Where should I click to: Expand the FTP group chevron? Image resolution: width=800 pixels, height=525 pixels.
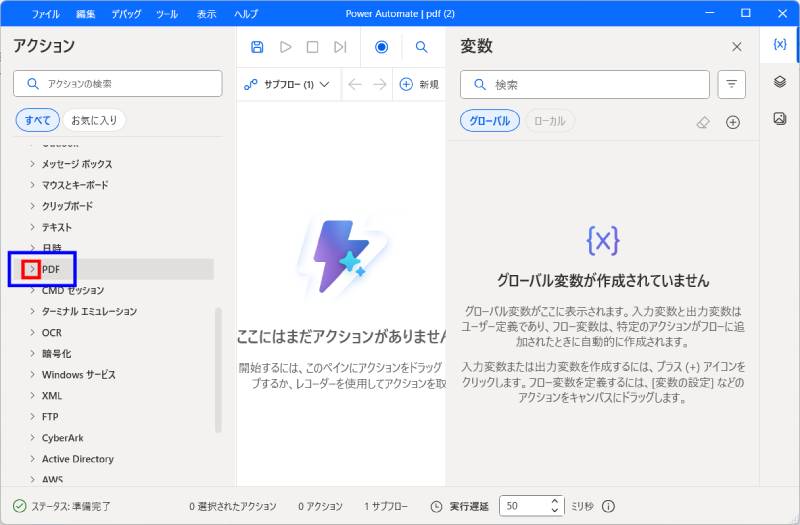tap(32, 416)
